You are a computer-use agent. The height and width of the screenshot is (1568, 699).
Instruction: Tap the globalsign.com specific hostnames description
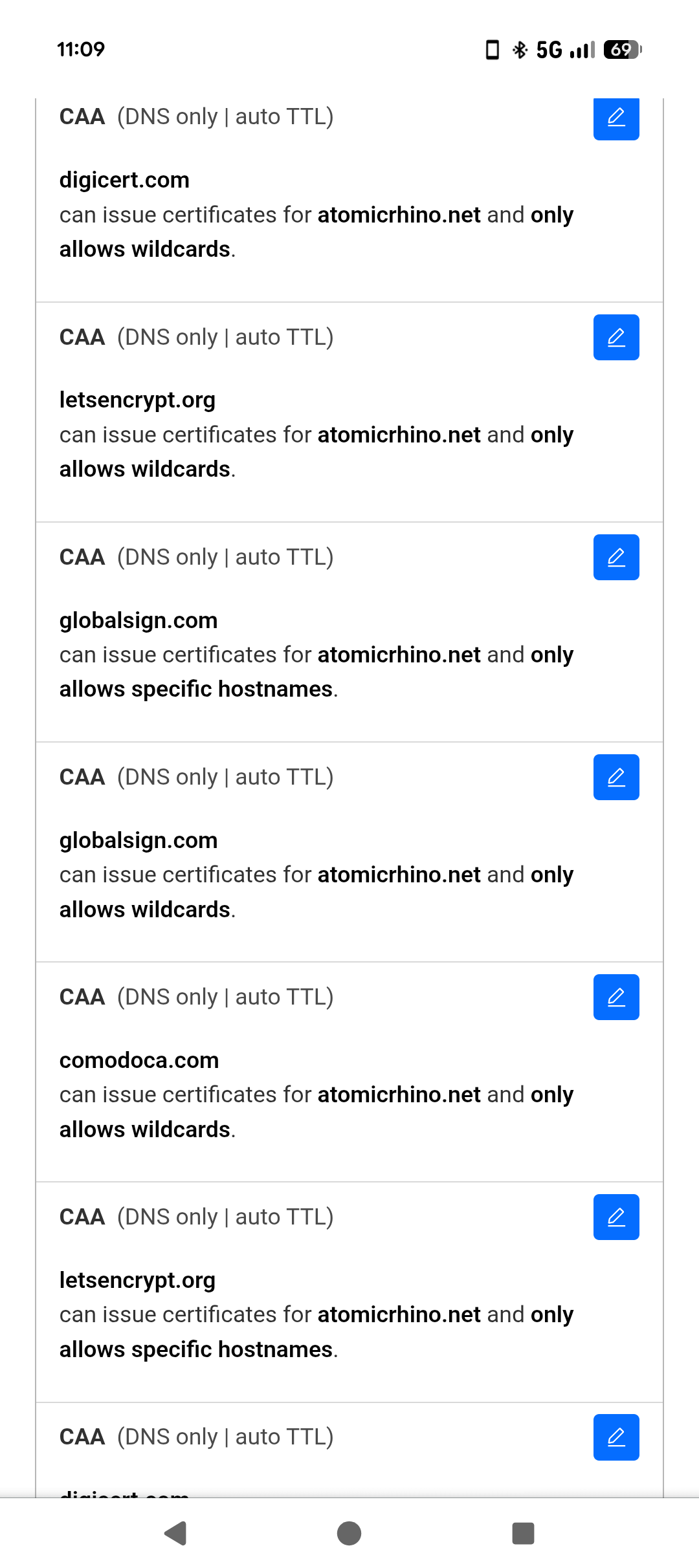pos(316,672)
